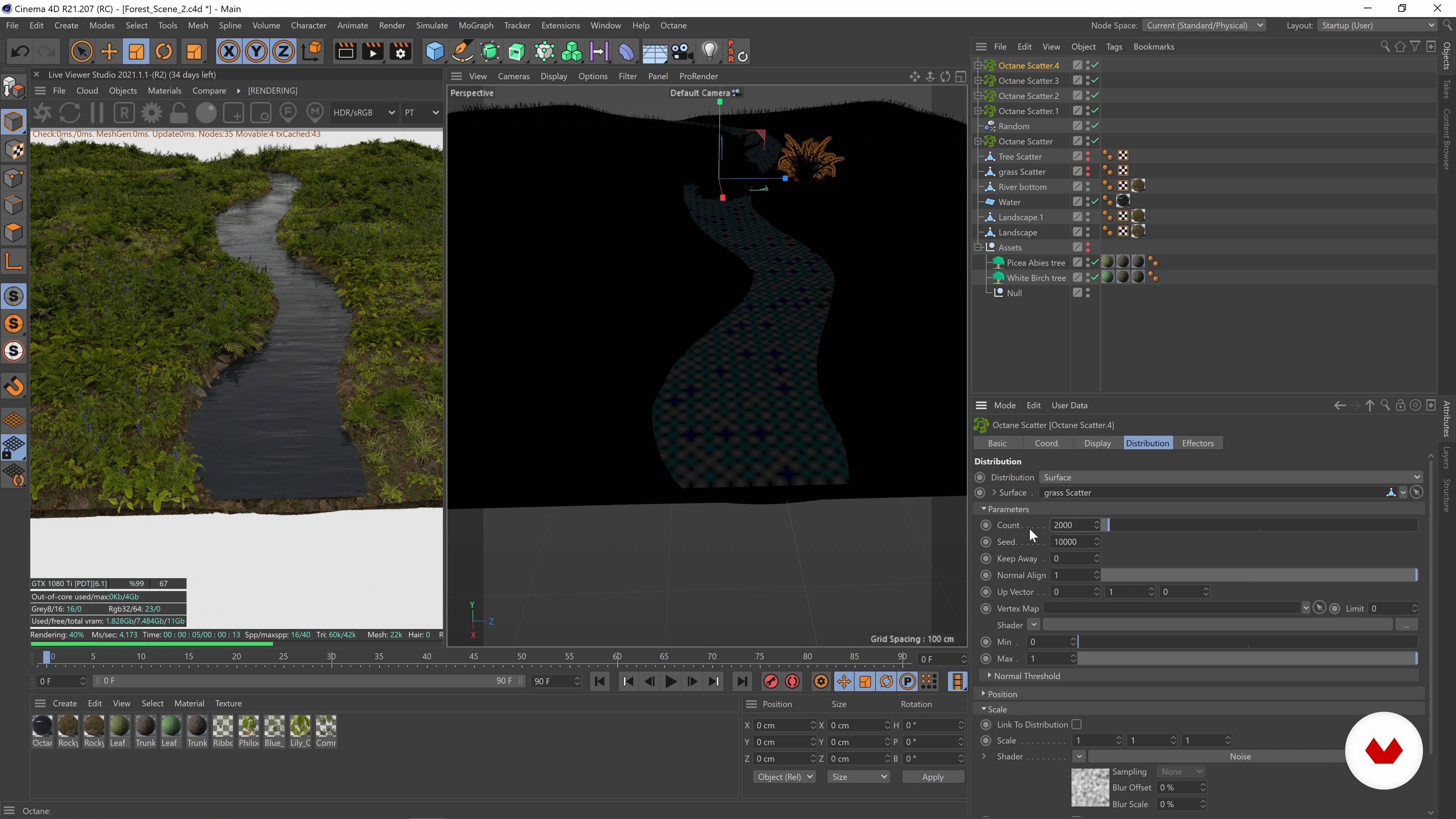
Task: Click the Undo arrow icon
Action: point(20,52)
